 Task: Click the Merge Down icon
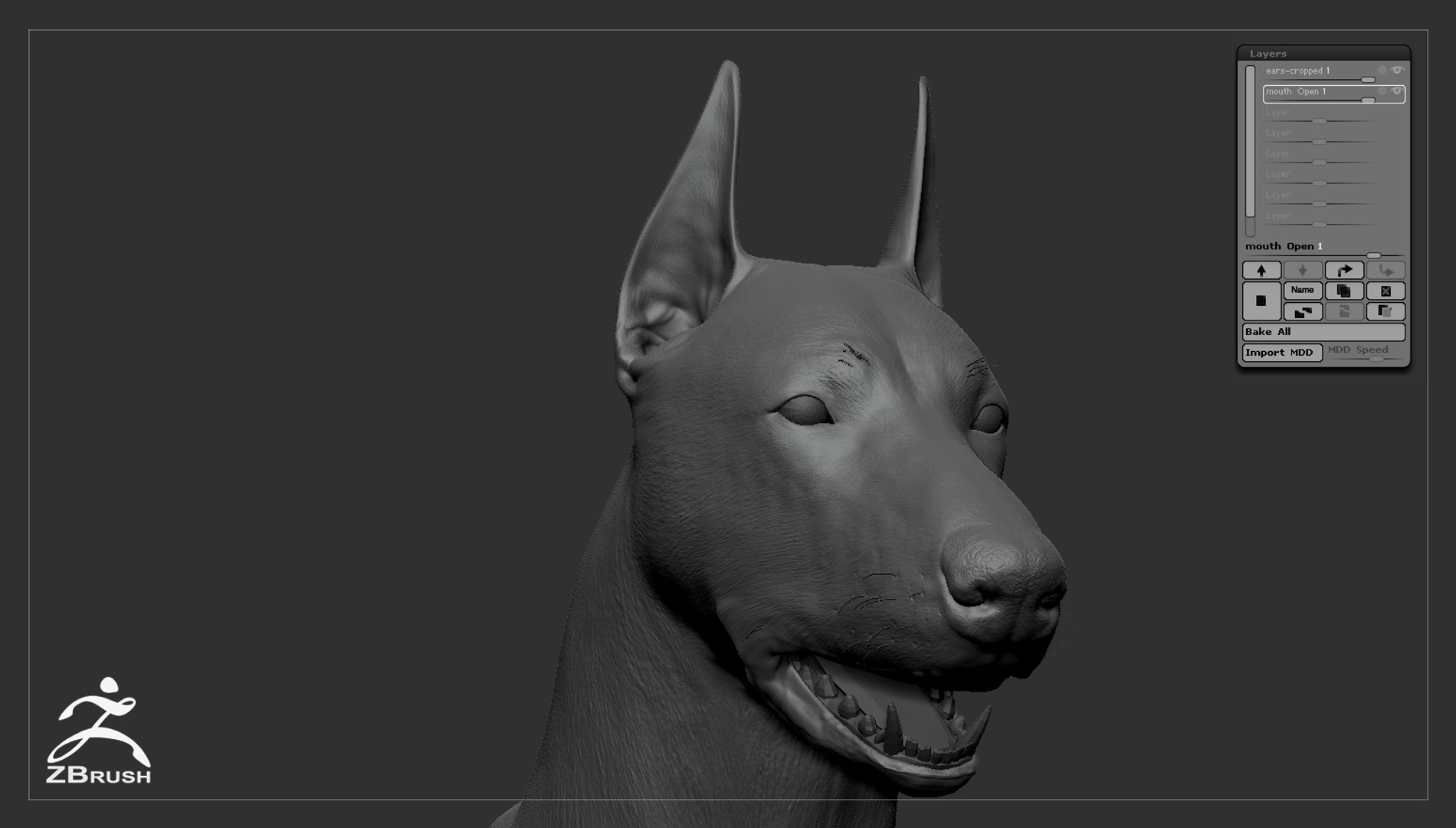pyautogui.click(x=1344, y=311)
